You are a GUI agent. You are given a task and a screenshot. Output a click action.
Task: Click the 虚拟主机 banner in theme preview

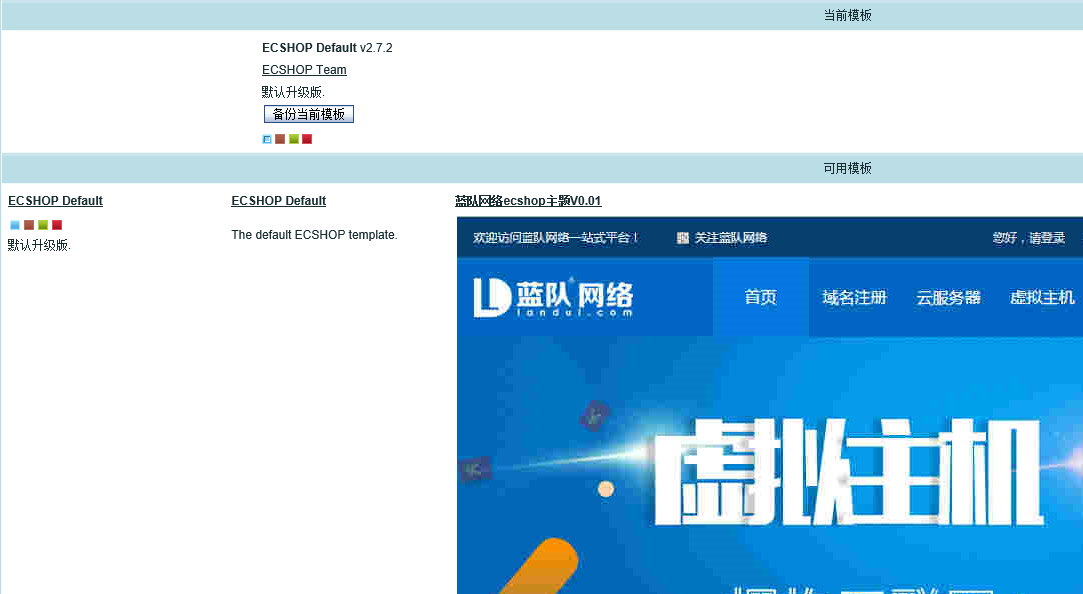pyautogui.click(x=850, y=470)
